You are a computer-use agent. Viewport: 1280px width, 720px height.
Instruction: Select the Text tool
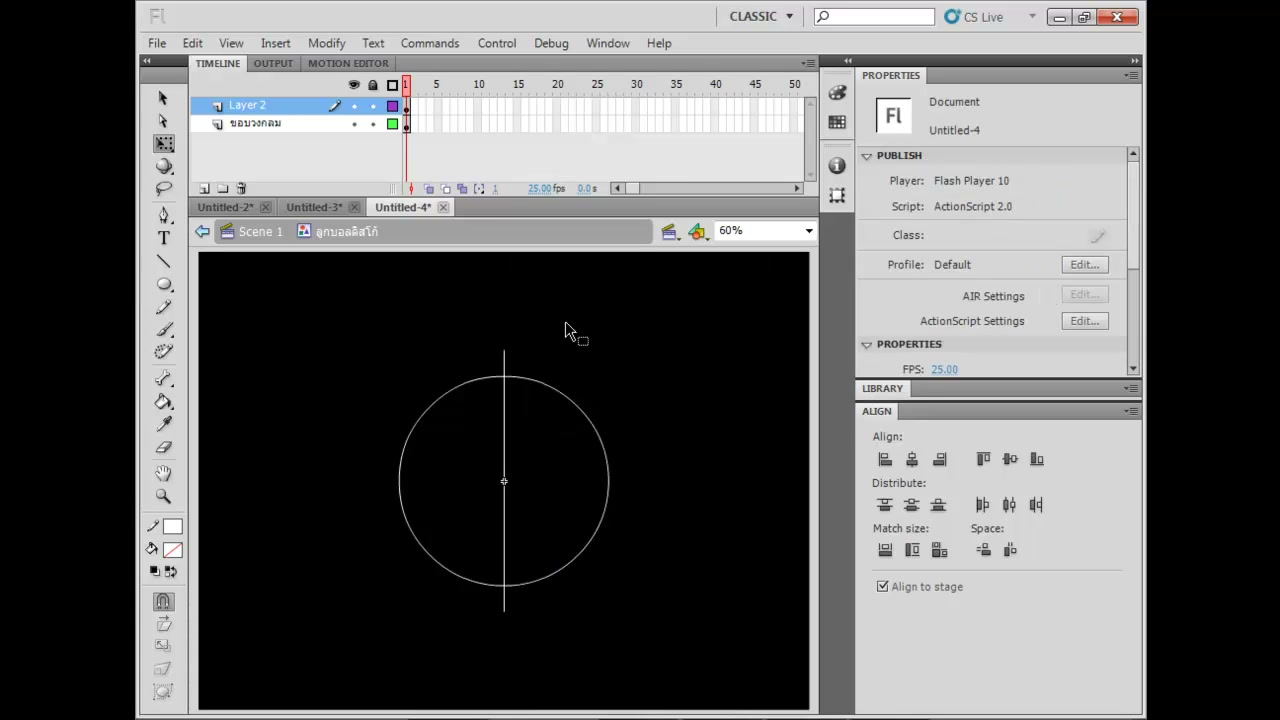(164, 238)
